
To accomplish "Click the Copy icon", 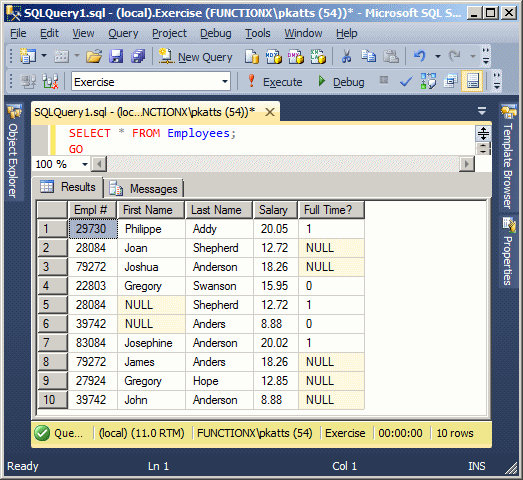I will click(x=369, y=56).
